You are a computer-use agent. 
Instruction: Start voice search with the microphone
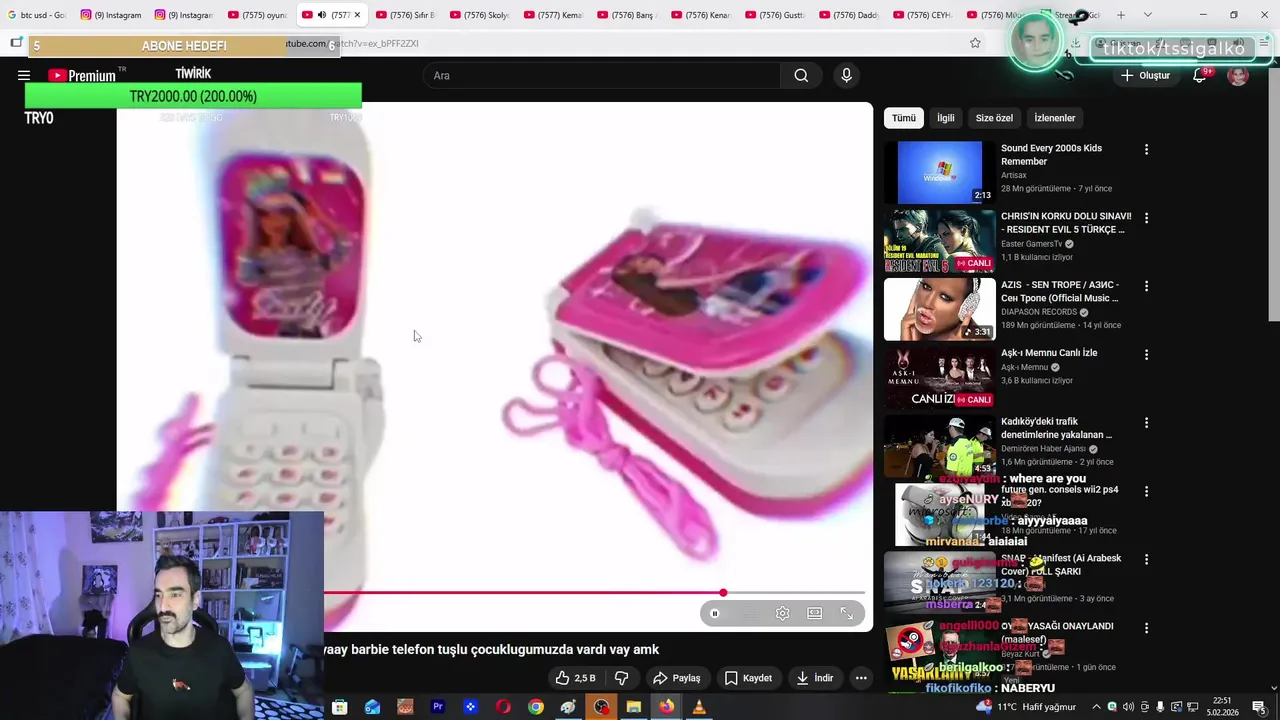pos(846,75)
